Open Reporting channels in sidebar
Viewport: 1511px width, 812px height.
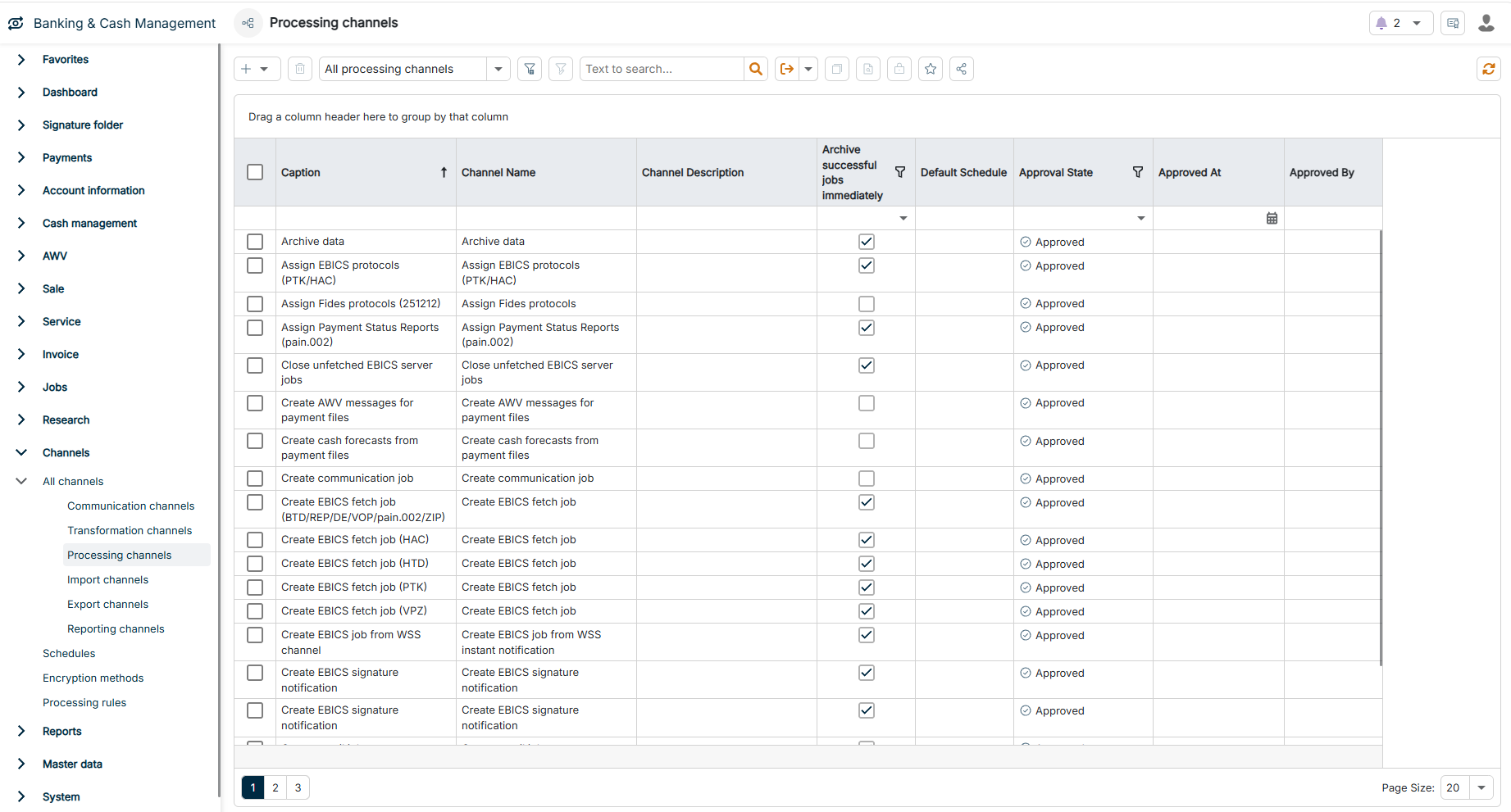tap(116, 628)
